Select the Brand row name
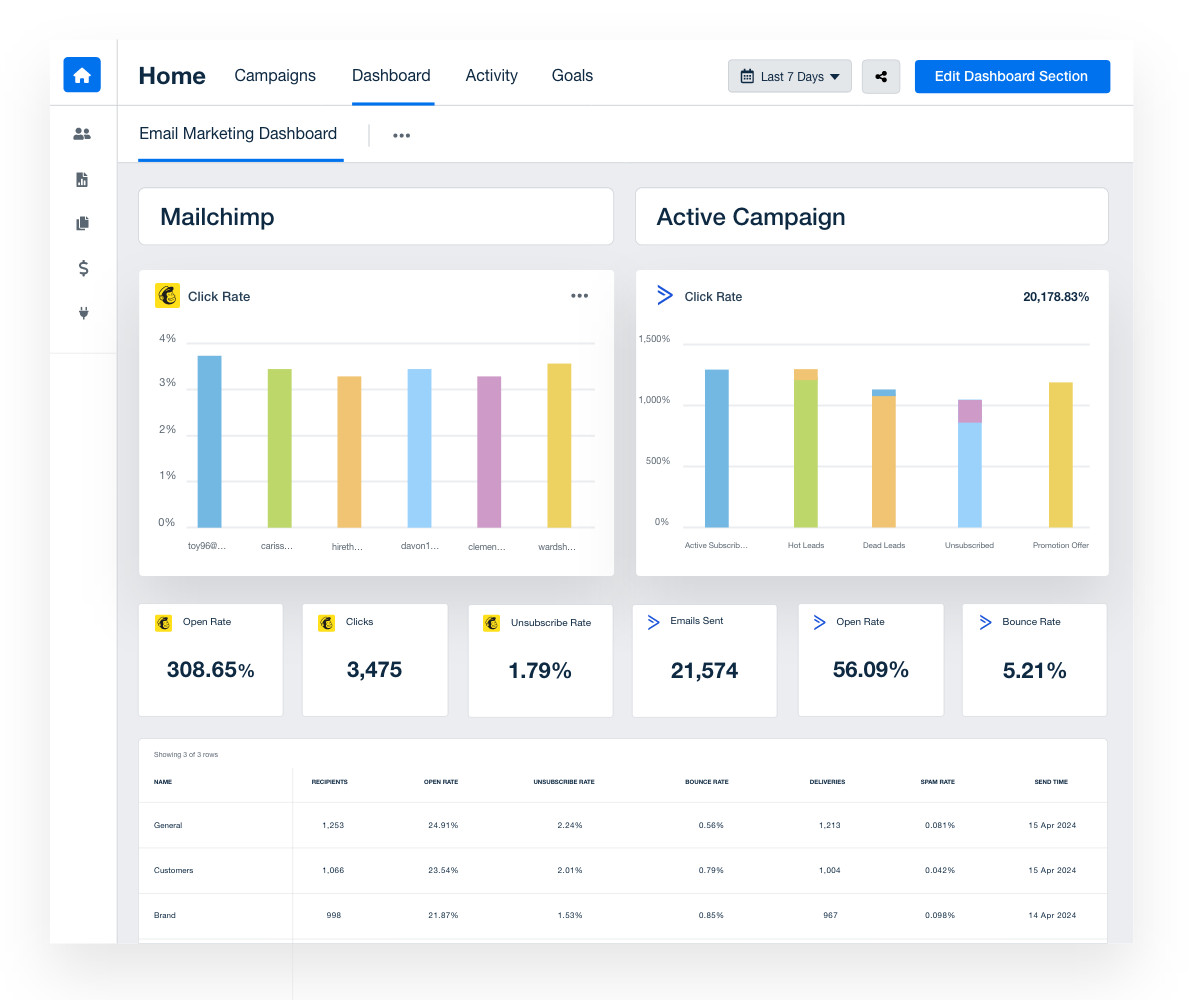 (x=165, y=915)
